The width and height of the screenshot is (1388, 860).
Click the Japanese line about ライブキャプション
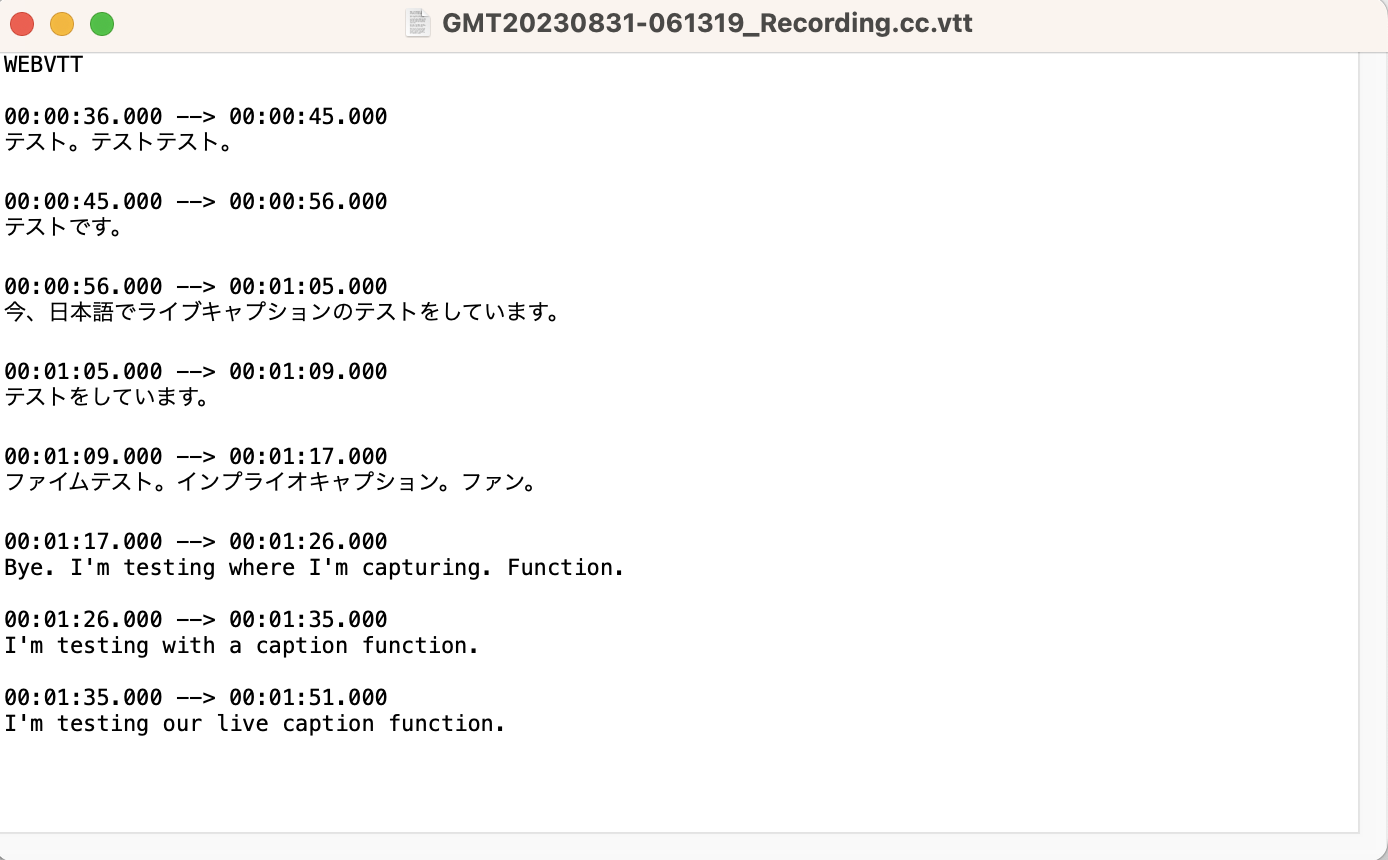(x=282, y=312)
